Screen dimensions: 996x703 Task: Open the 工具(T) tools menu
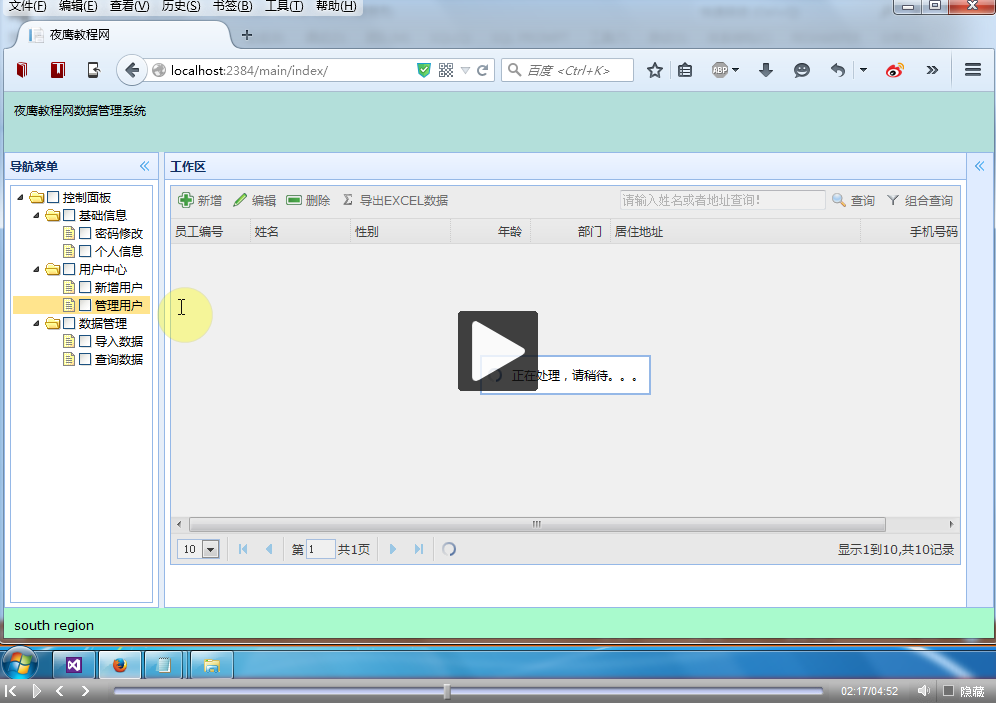click(x=283, y=6)
